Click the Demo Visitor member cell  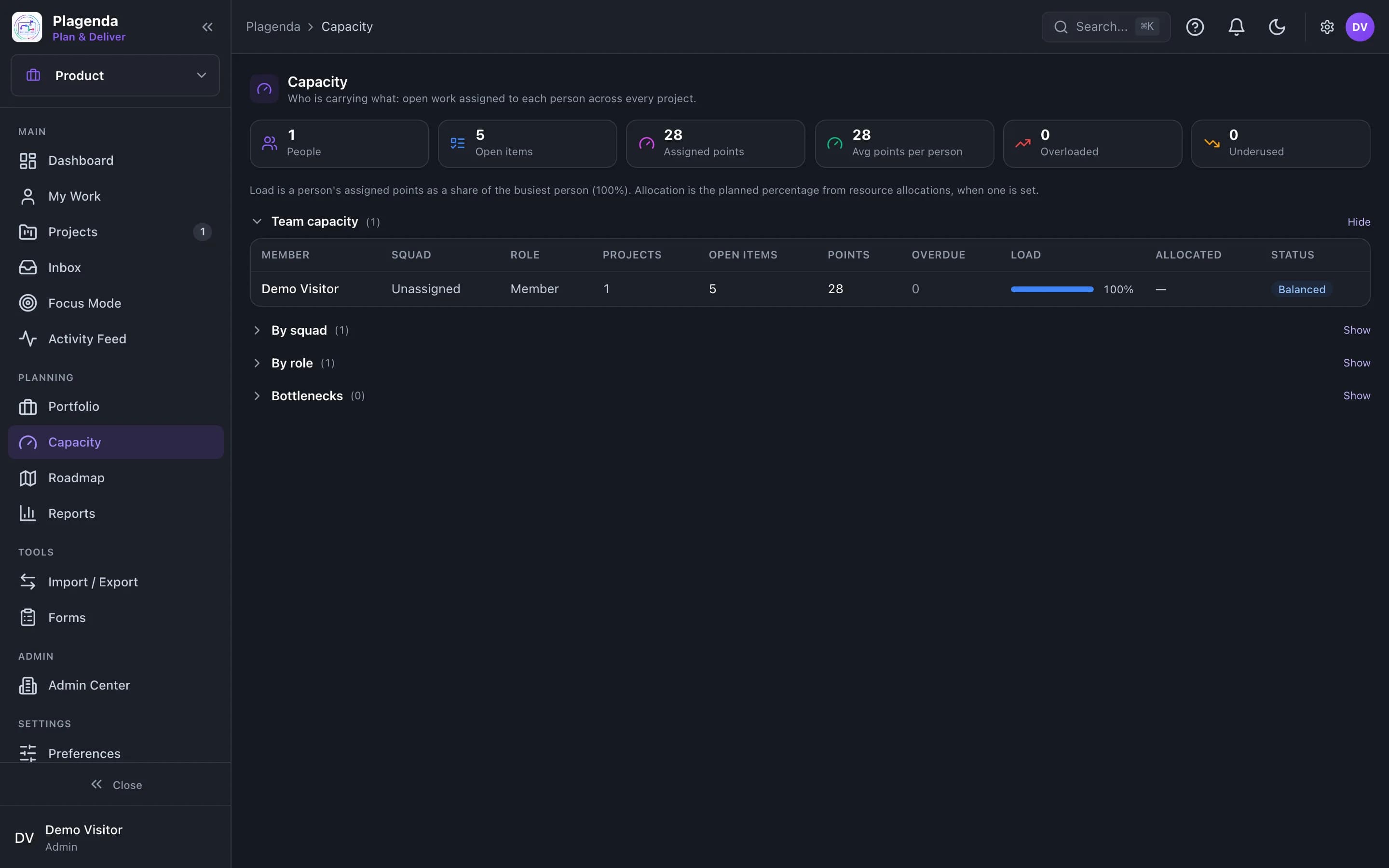point(300,289)
